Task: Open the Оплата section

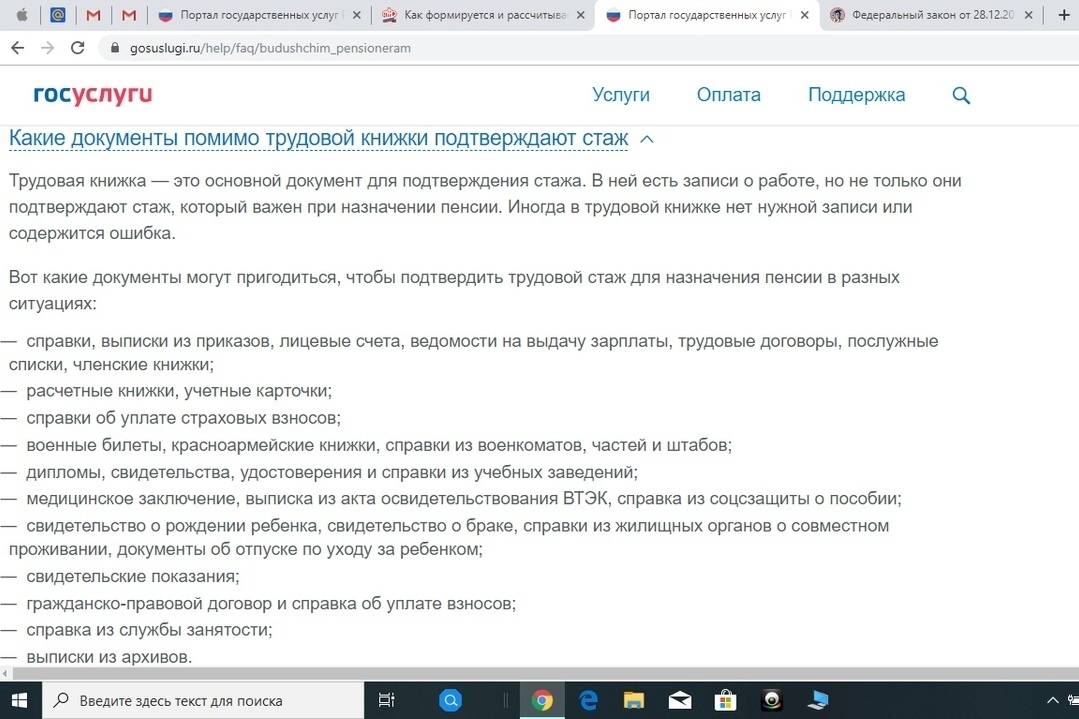Action: coord(729,95)
